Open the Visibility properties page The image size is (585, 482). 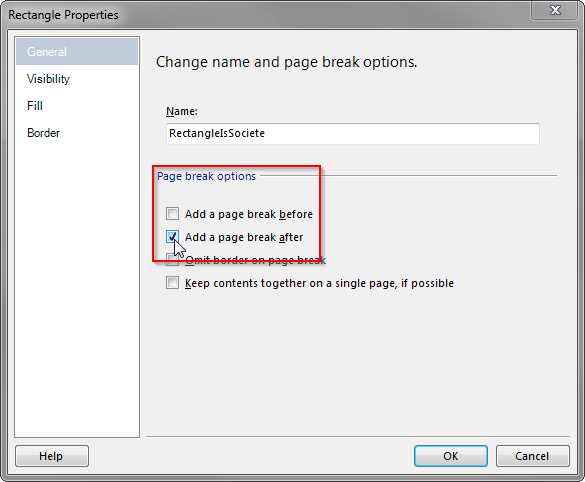[x=48, y=79]
